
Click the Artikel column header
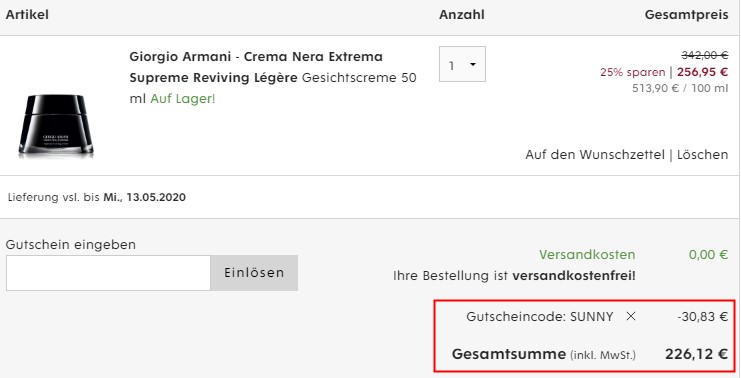tap(27, 15)
